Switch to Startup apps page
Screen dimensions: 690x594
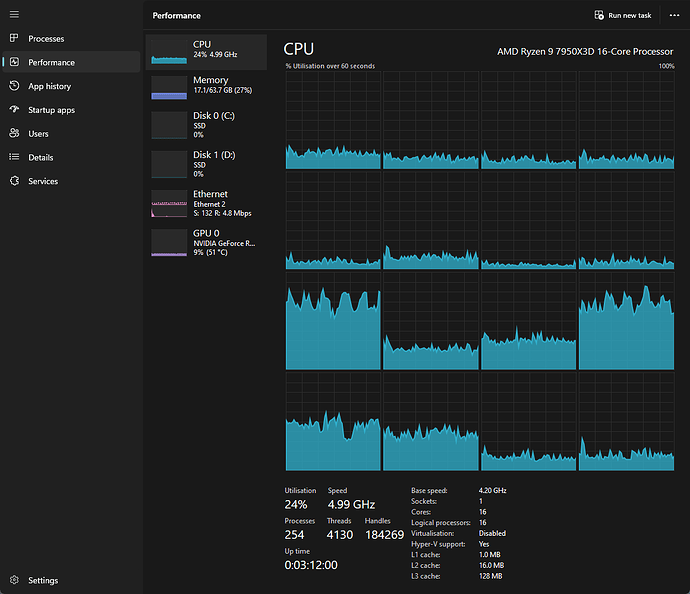pos(71,110)
